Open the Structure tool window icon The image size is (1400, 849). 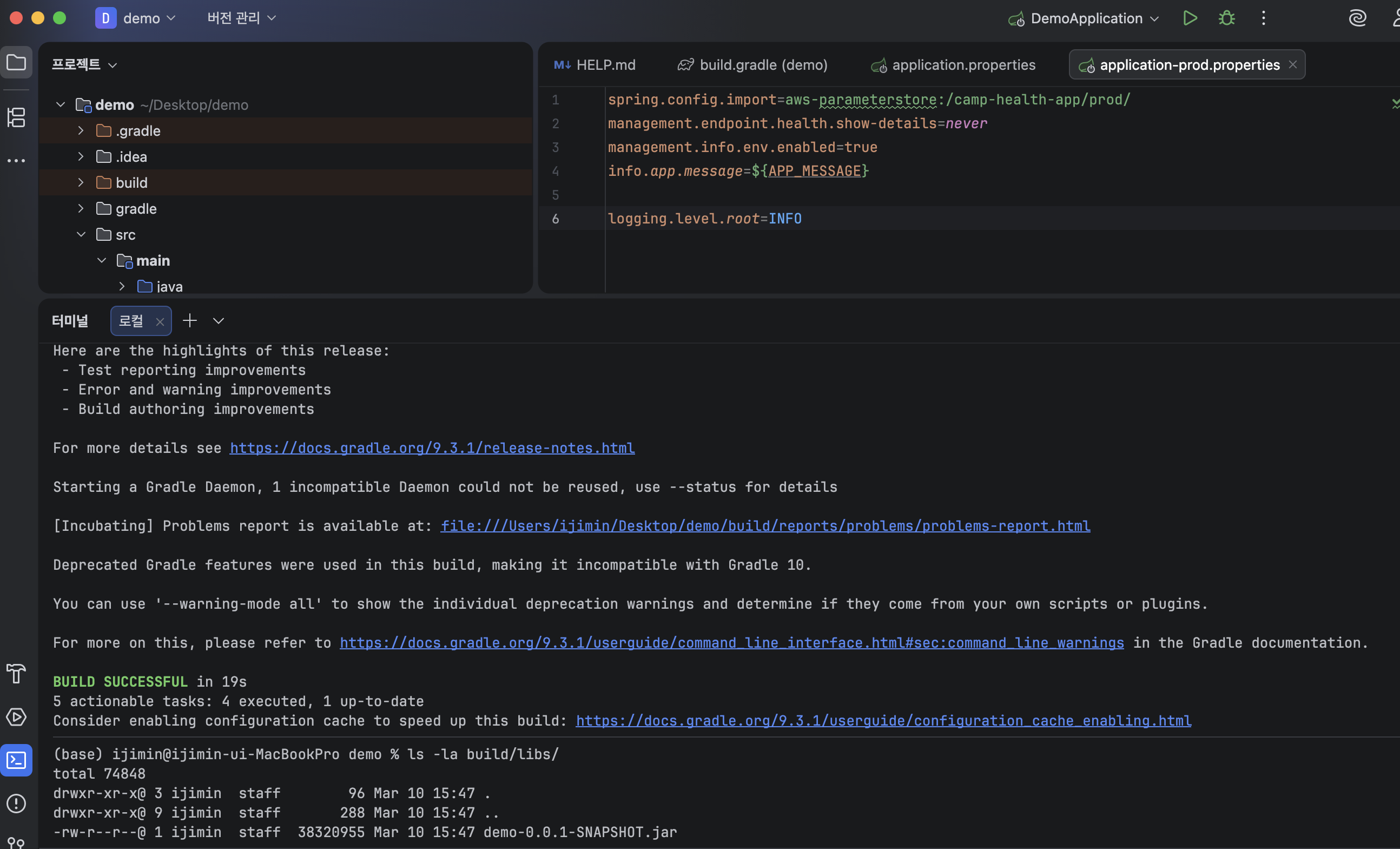tap(16, 117)
